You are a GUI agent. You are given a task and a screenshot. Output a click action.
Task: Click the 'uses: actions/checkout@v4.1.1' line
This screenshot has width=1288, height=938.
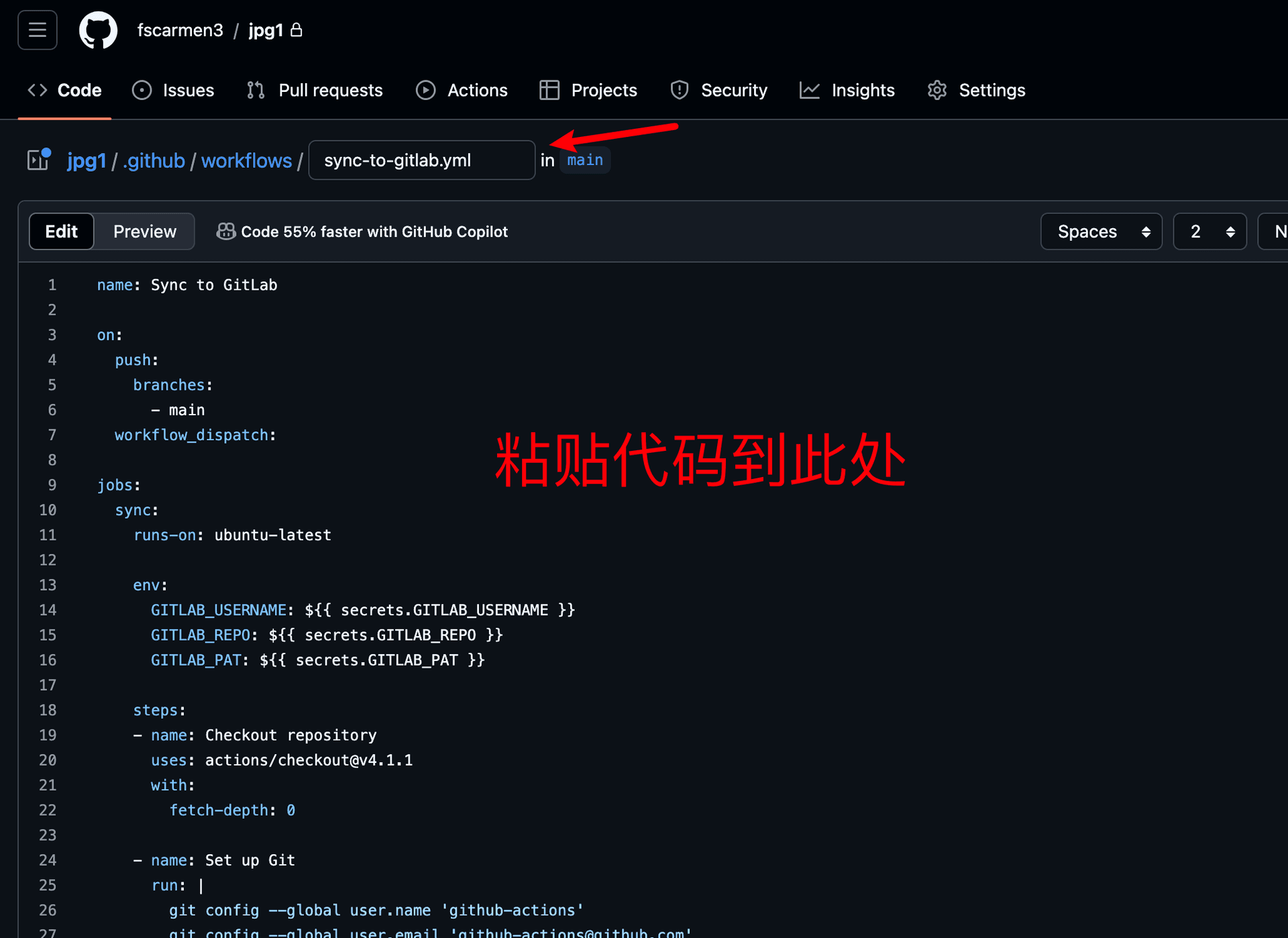[282, 760]
